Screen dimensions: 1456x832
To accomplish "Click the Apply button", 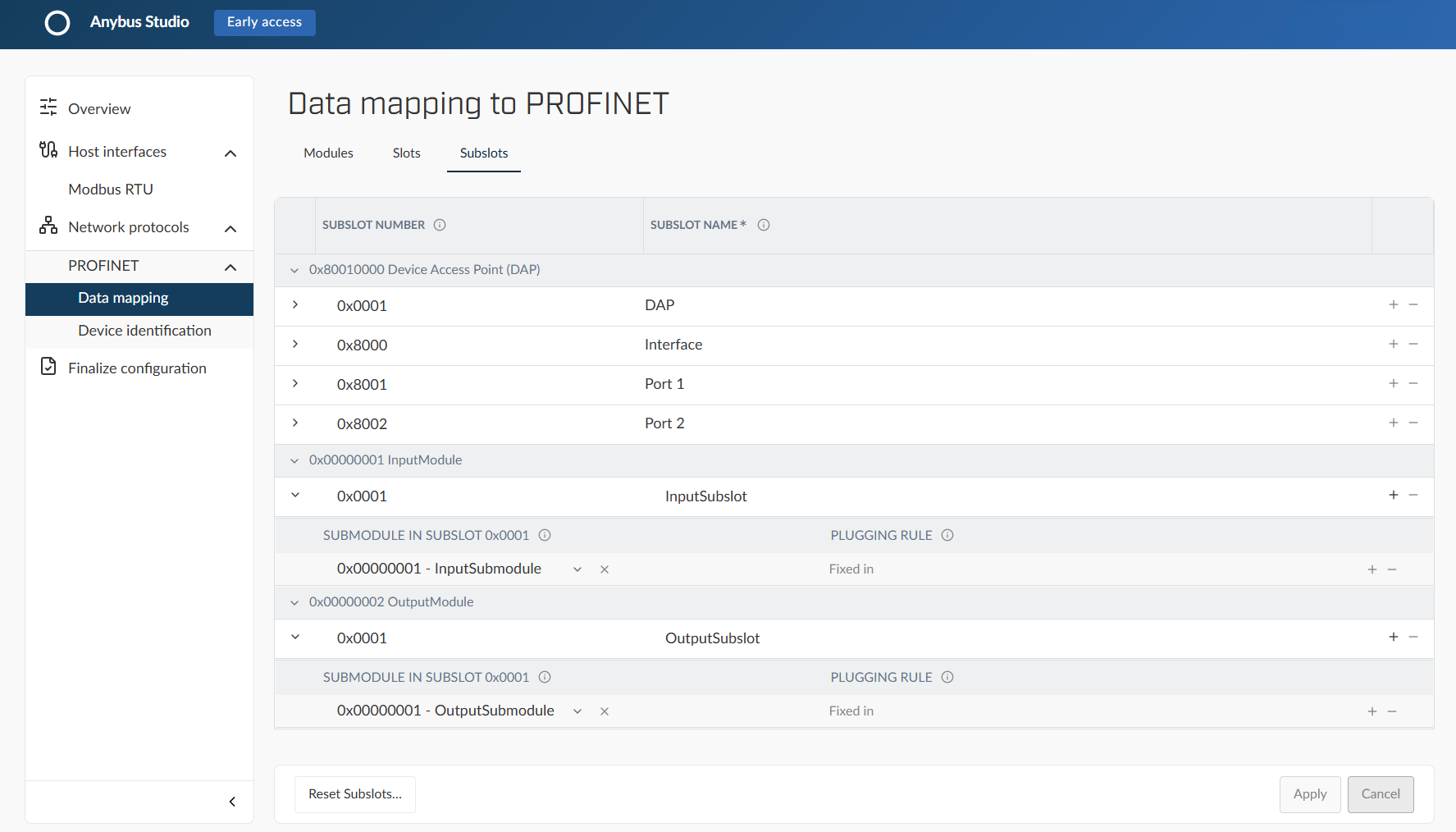I will click(x=1310, y=794).
